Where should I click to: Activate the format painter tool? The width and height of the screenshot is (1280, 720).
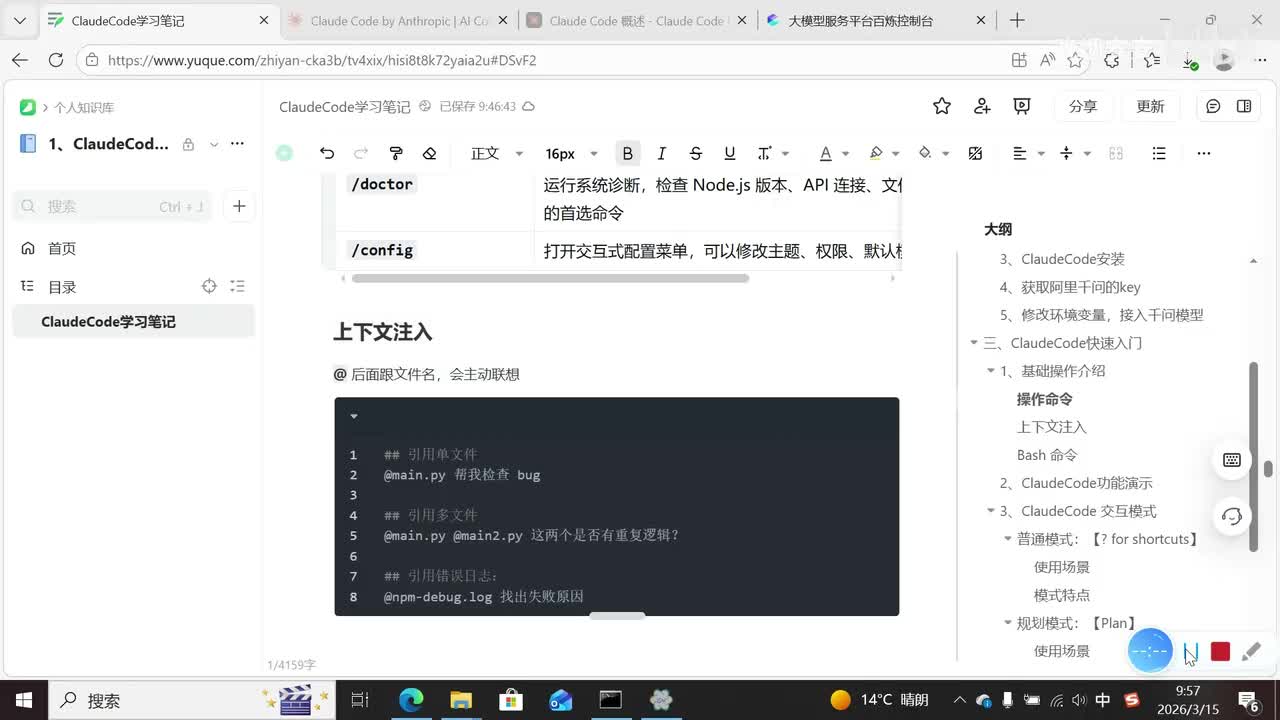396,153
